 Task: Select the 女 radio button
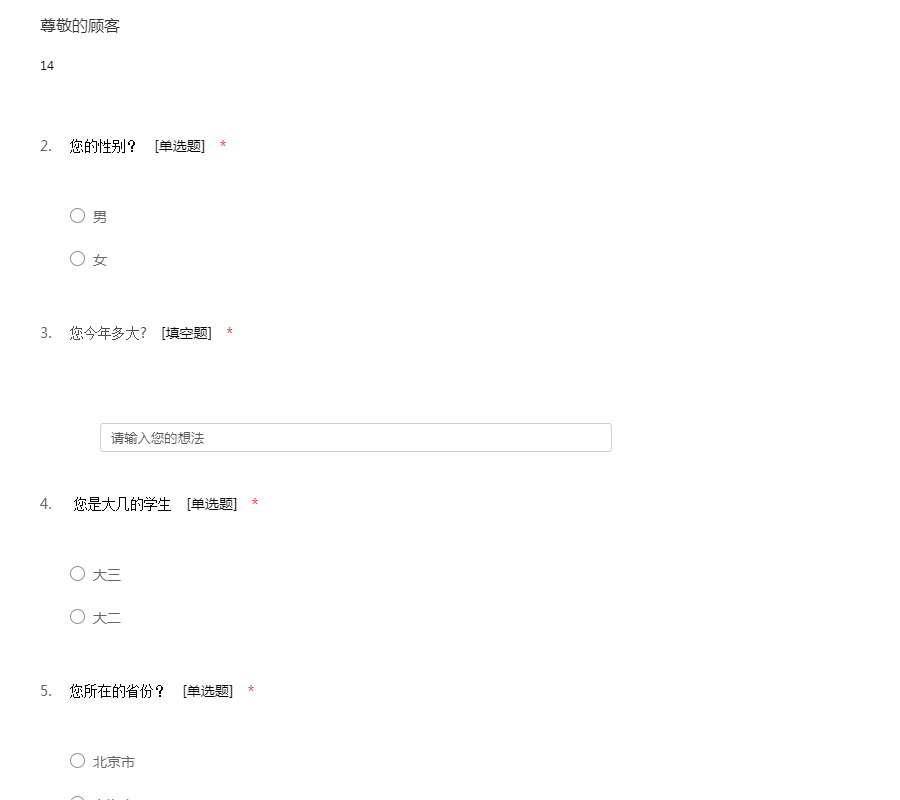(77, 259)
